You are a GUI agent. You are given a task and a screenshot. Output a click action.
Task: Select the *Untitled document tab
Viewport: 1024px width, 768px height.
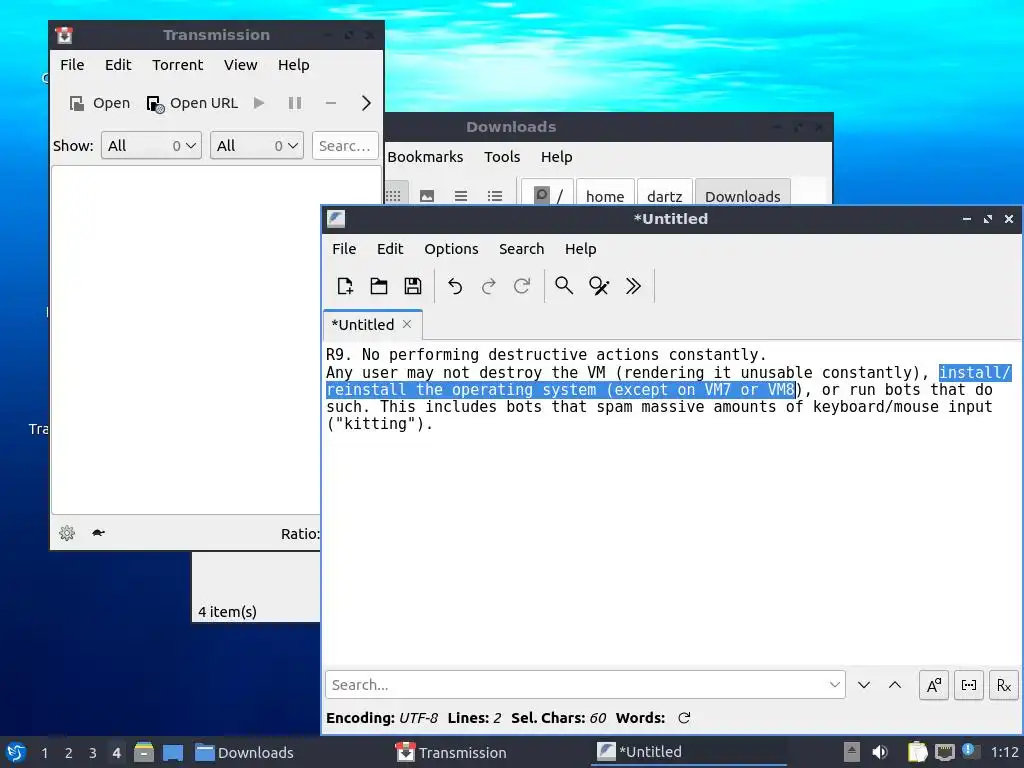373,325
